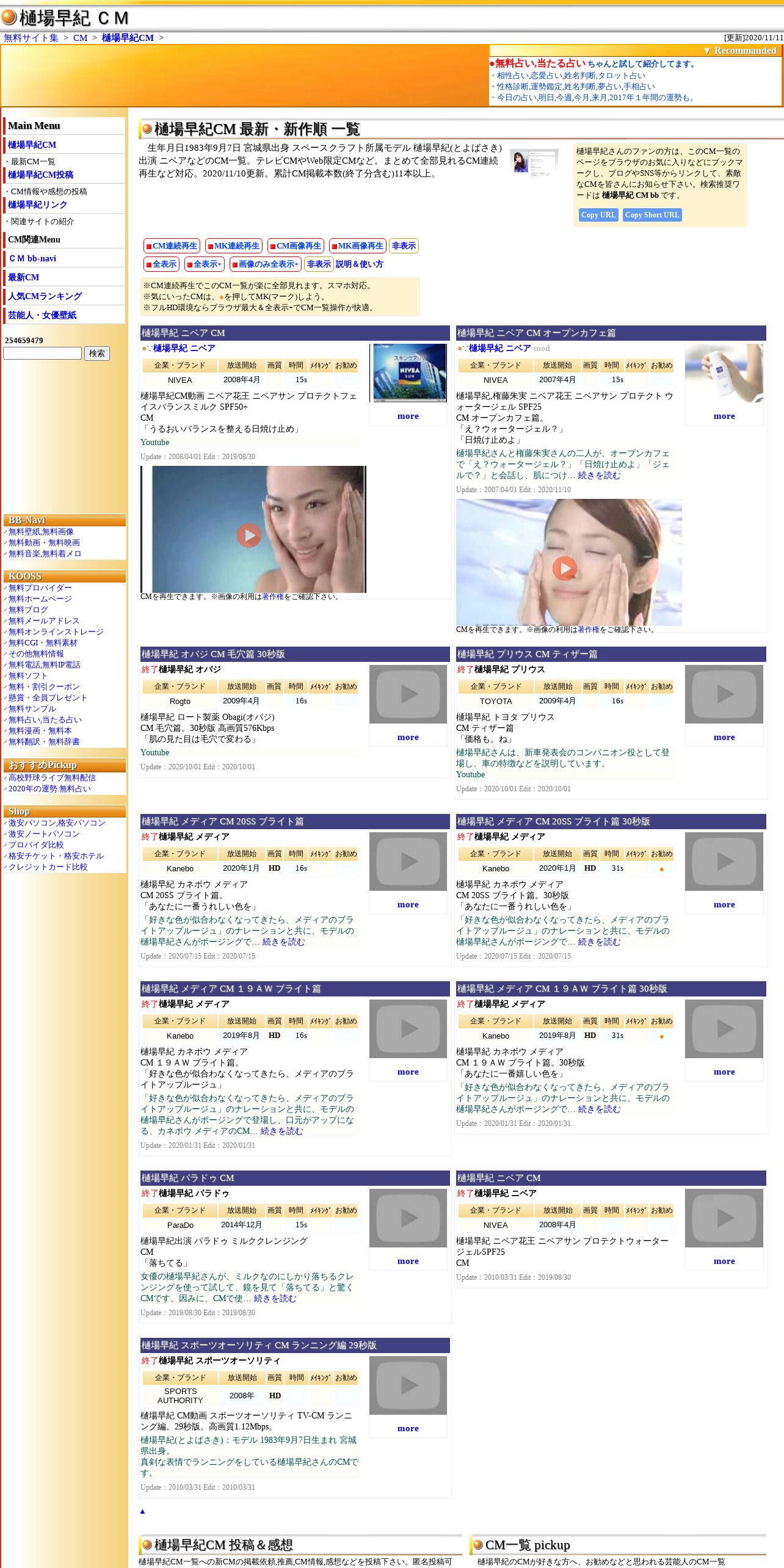The height and width of the screenshot is (1568, 784).
Task: Open 最新CM menu item
Action: (x=23, y=277)
